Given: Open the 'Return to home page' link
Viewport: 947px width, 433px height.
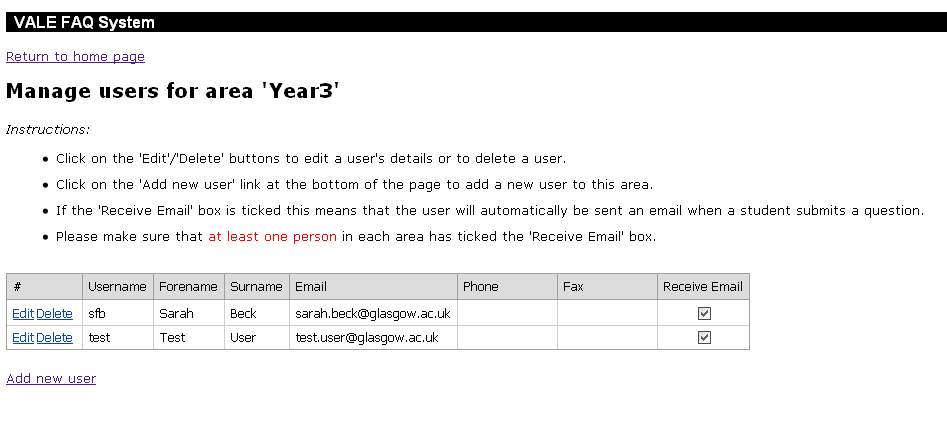Looking at the screenshot, I should click(x=75, y=57).
